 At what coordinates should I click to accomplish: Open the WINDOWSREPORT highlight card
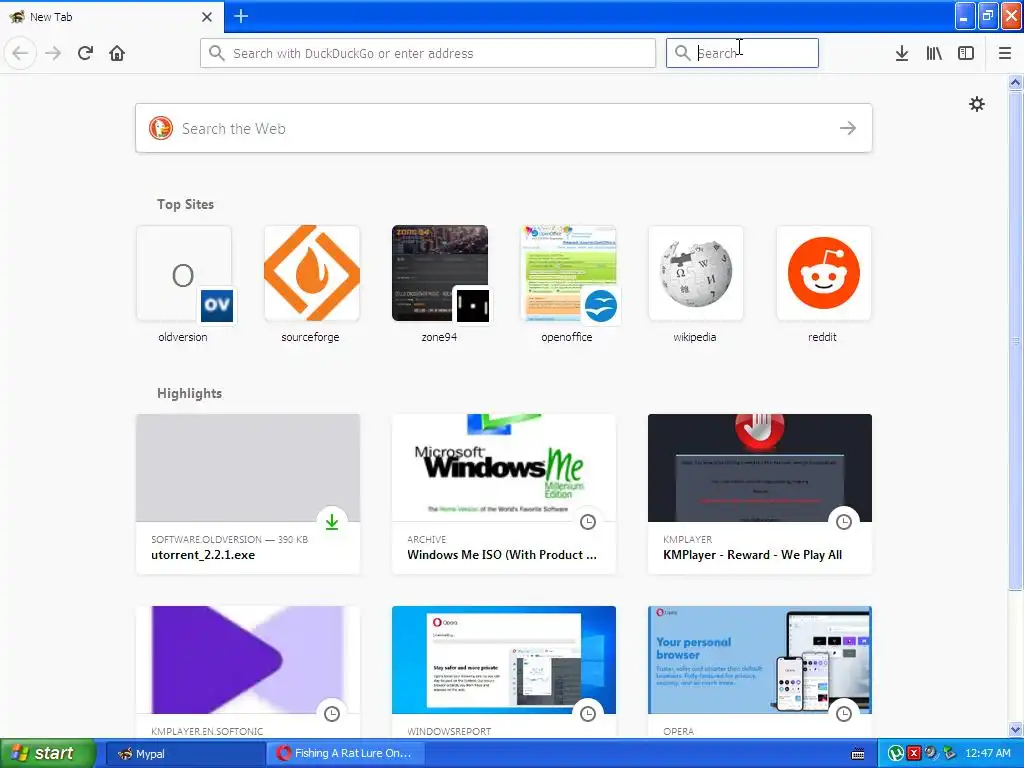point(504,672)
